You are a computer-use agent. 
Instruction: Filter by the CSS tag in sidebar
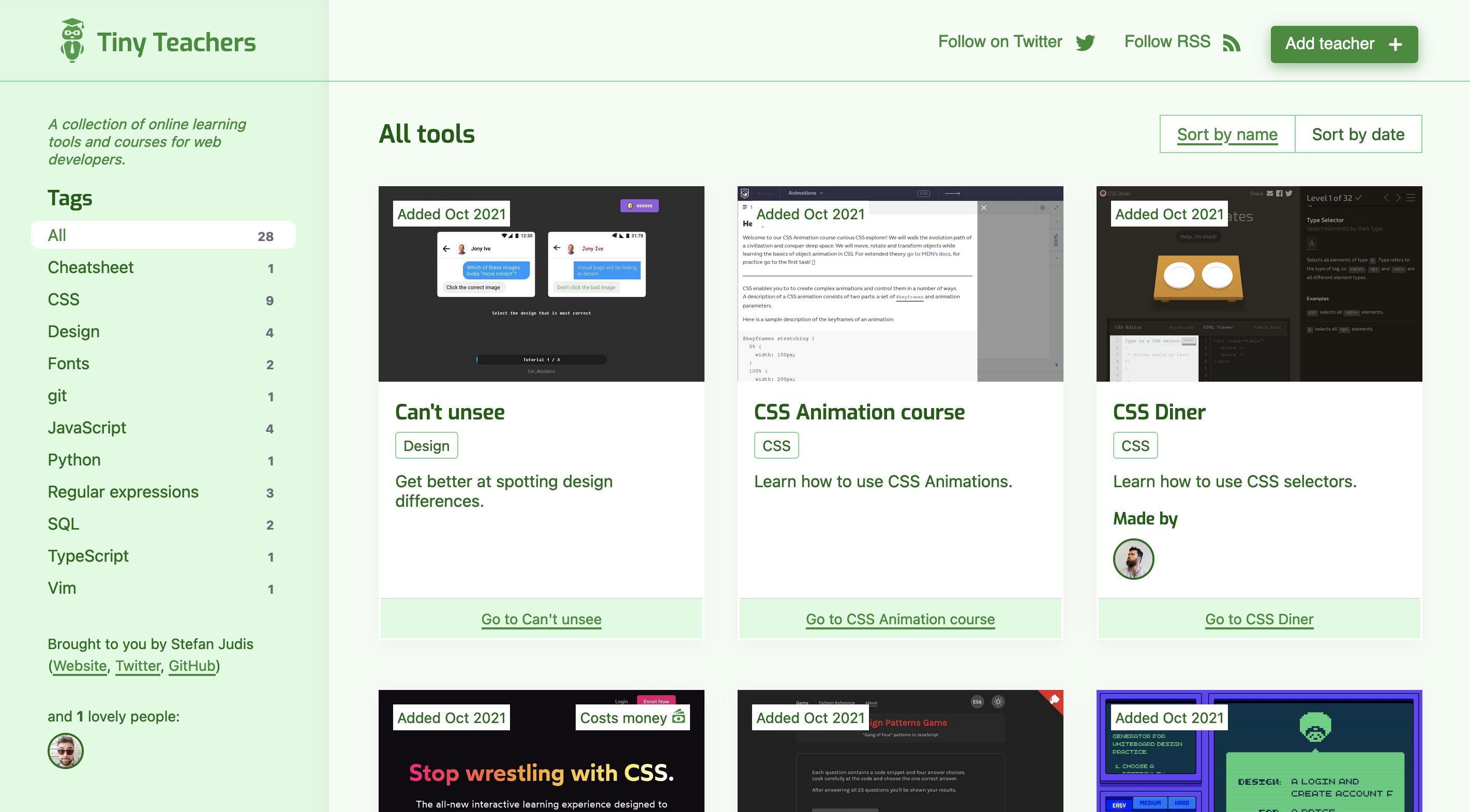coord(163,299)
